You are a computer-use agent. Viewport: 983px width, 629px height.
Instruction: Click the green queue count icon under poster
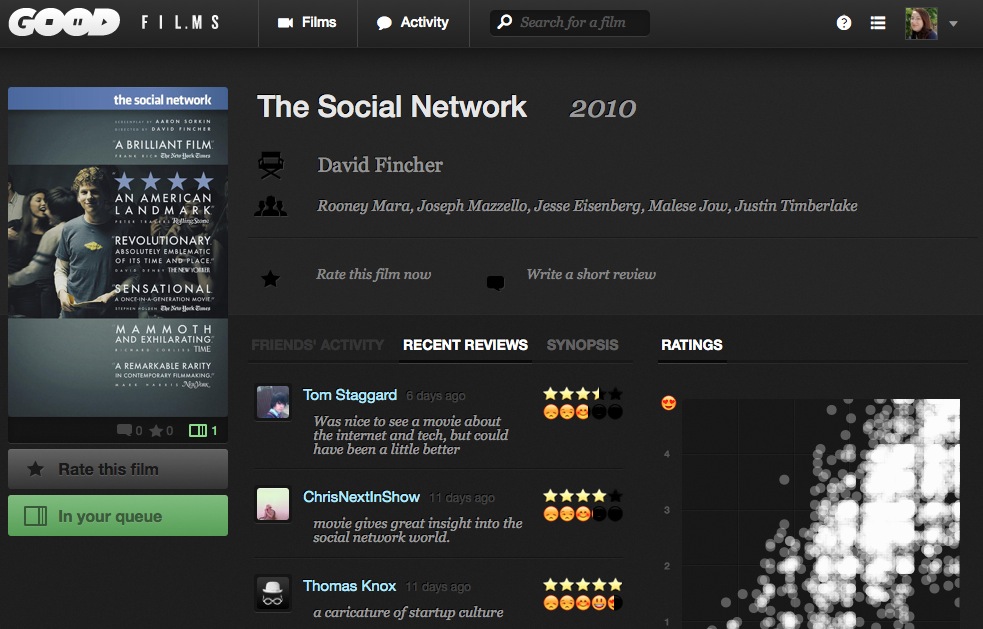coord(197,430)
